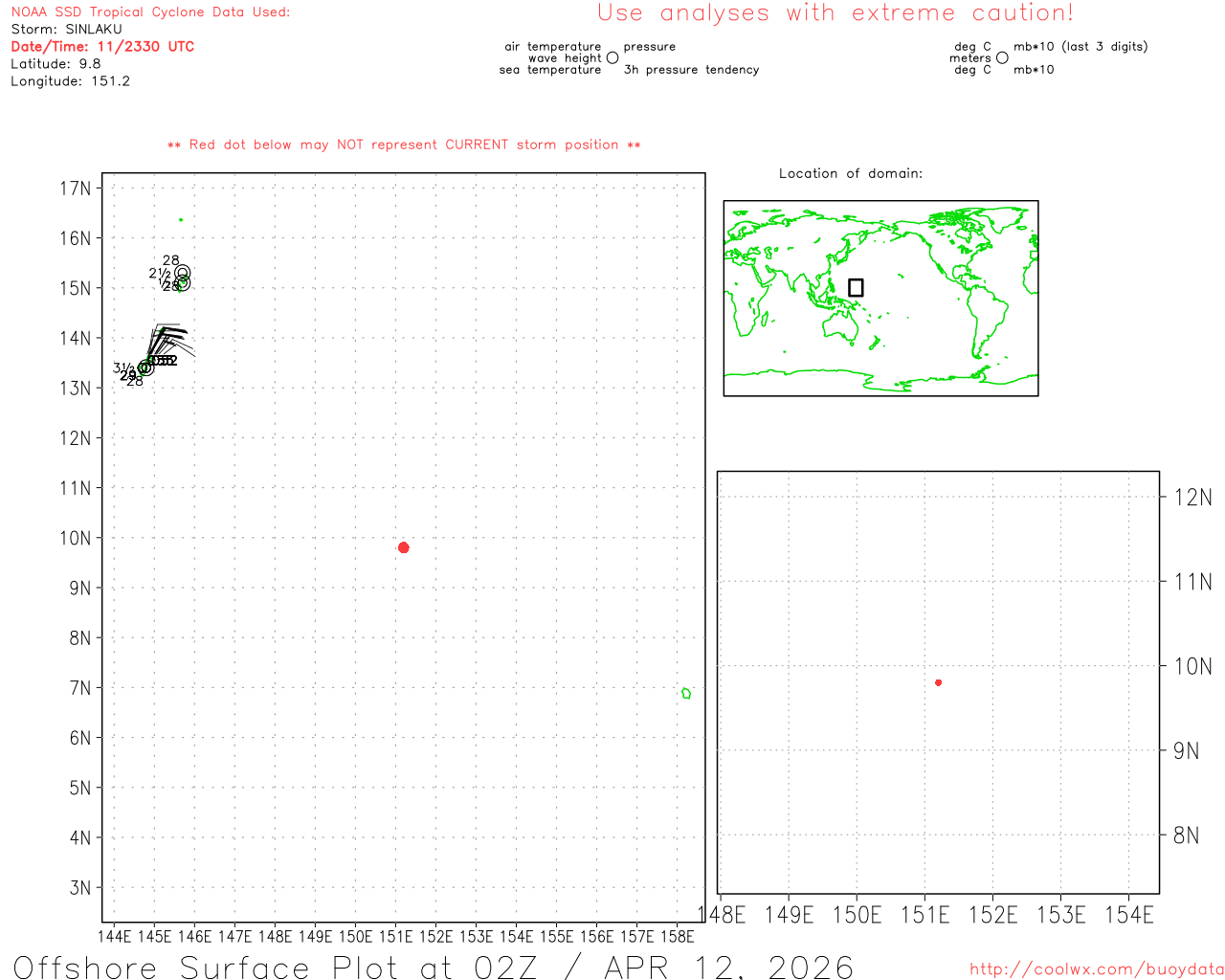This screenshot has width=1225, height=980.
Task: Click the '8N' label on the zoomed inset map
Action: coord(1187,835)
